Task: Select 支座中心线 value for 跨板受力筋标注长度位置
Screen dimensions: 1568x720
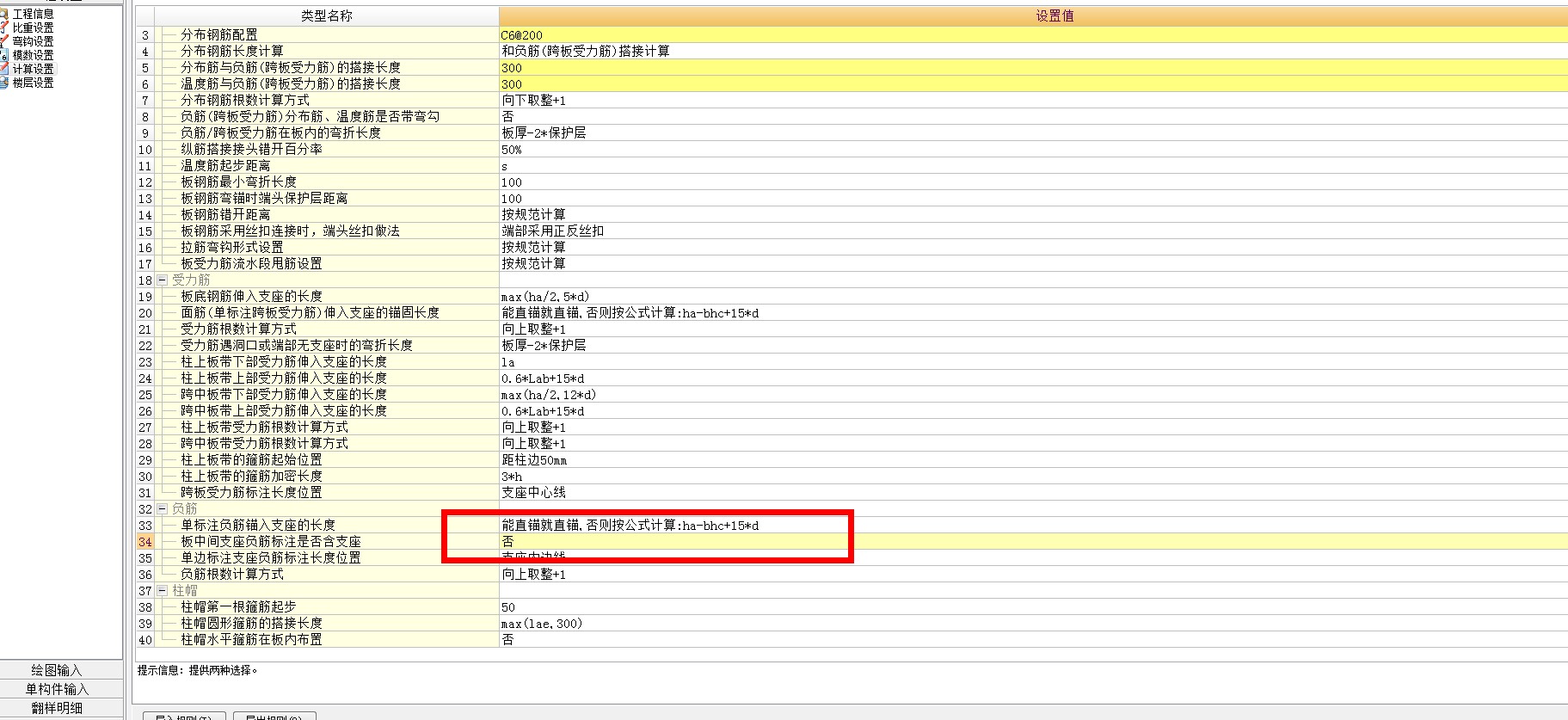Action: click(1033, 493)
